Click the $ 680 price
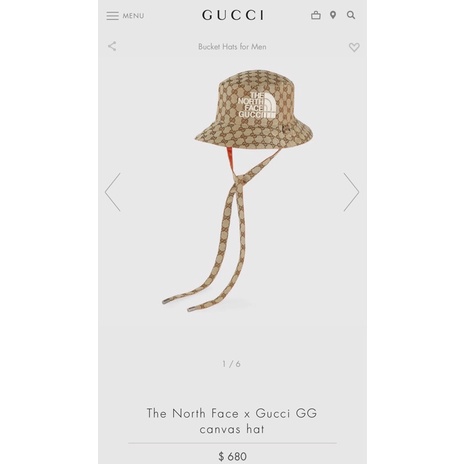This screenshot has width=464, height=464. [x=232, y=456]
